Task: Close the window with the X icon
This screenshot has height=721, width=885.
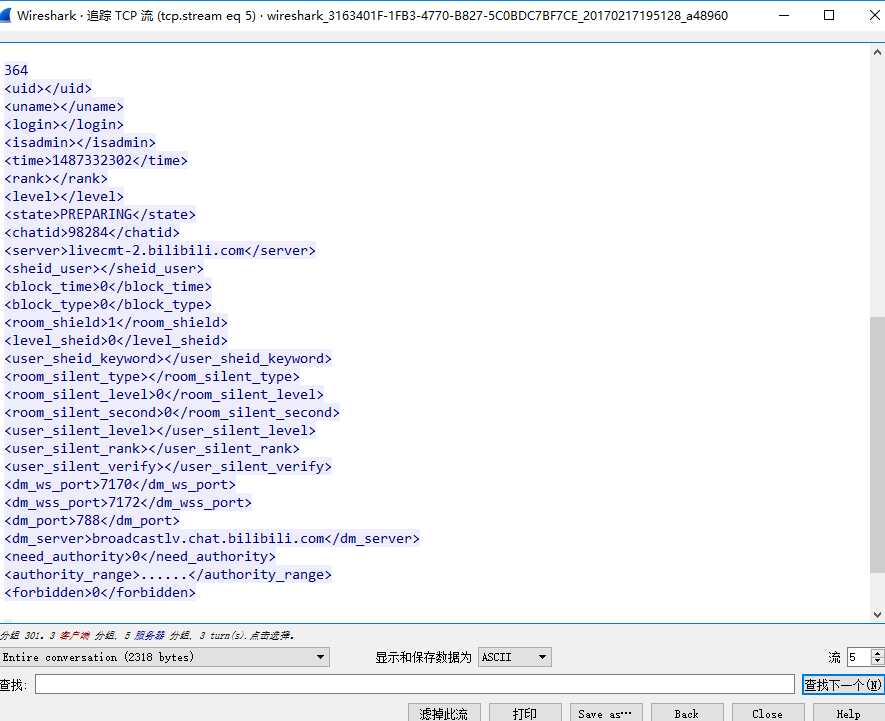Action: tap(874, 15)
